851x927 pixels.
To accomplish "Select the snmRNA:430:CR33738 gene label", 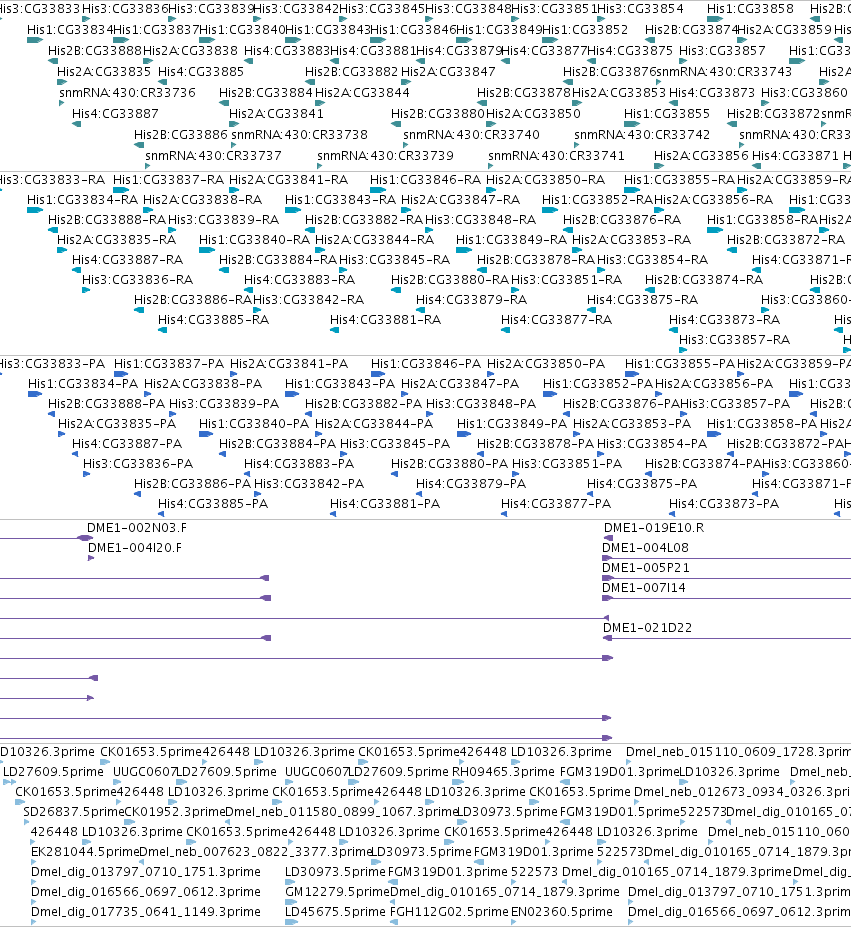I will point(299,134).
